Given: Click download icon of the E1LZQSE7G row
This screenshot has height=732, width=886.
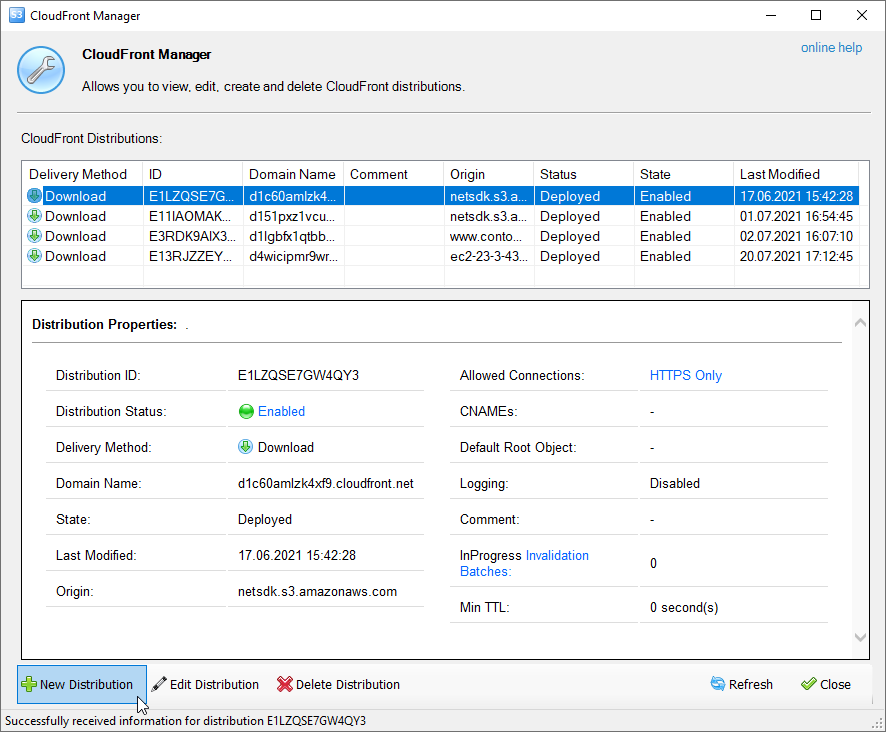Looking at the screenshot, I should [34, 196].
